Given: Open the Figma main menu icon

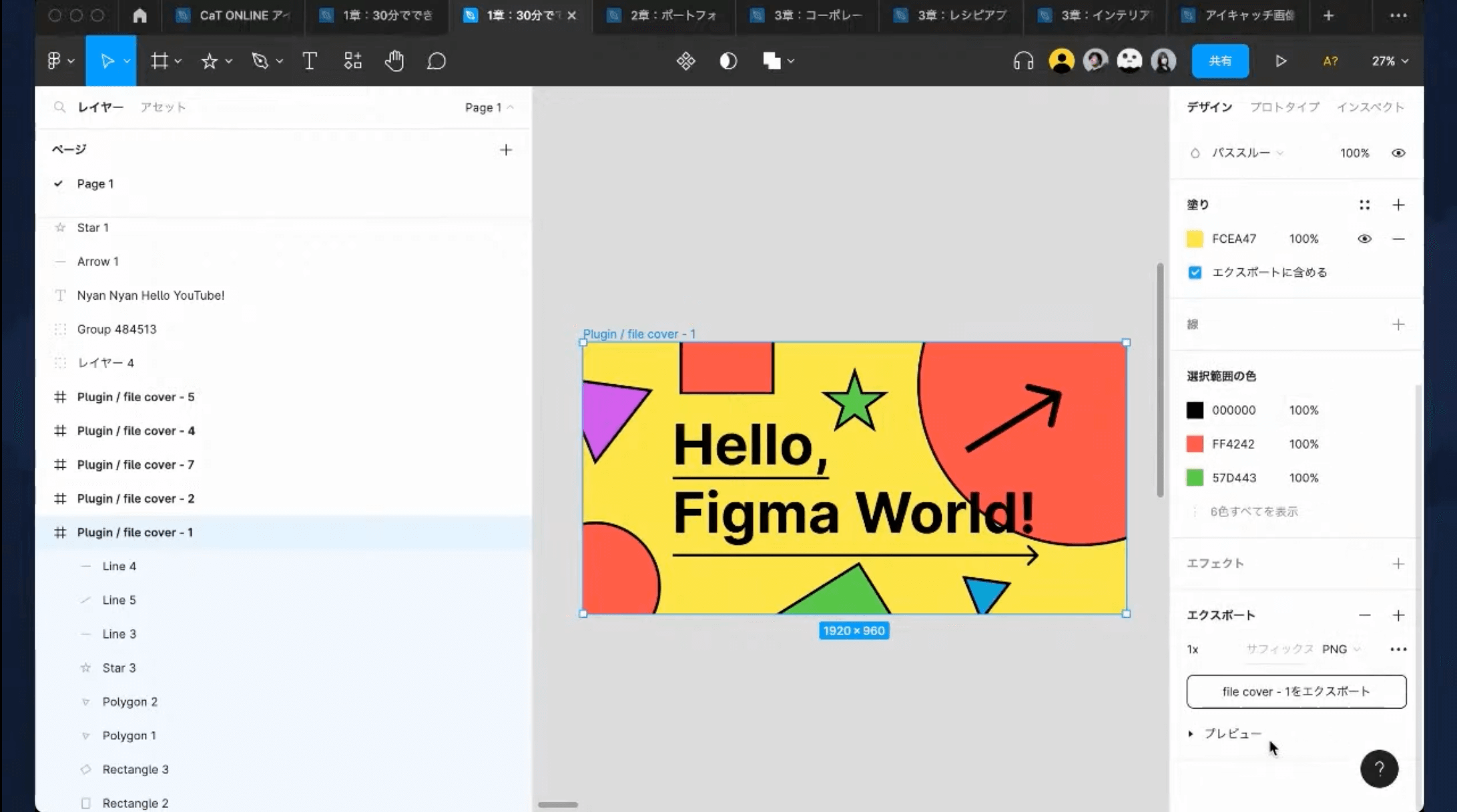Looking at the screenshot, I should [55, 61].
